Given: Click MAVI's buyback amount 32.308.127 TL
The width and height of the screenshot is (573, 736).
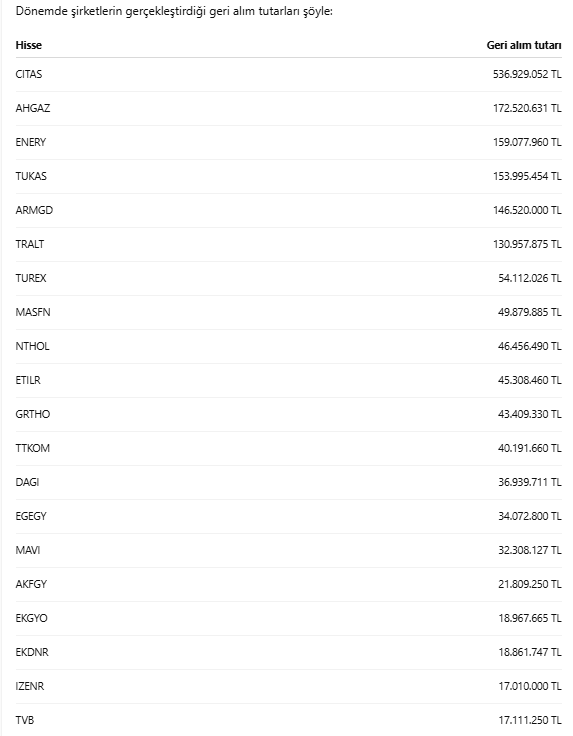Looking at the screenshot, I should (529, 550).
